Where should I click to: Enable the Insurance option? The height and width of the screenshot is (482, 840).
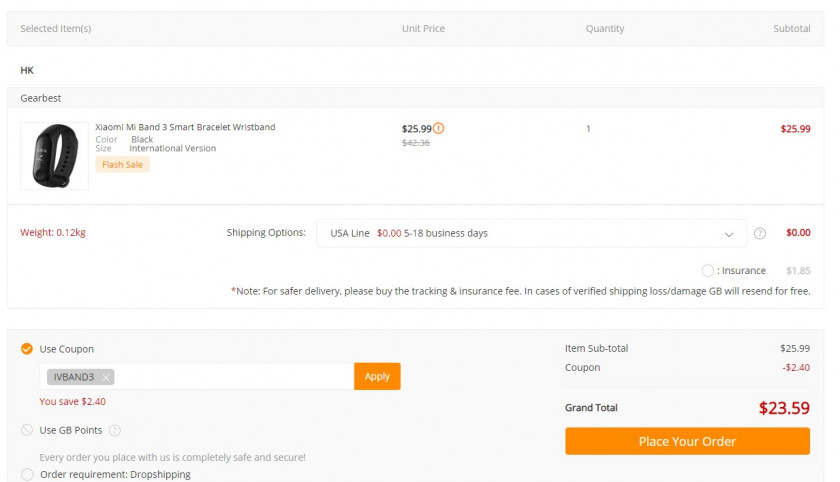tap(708, 271)
